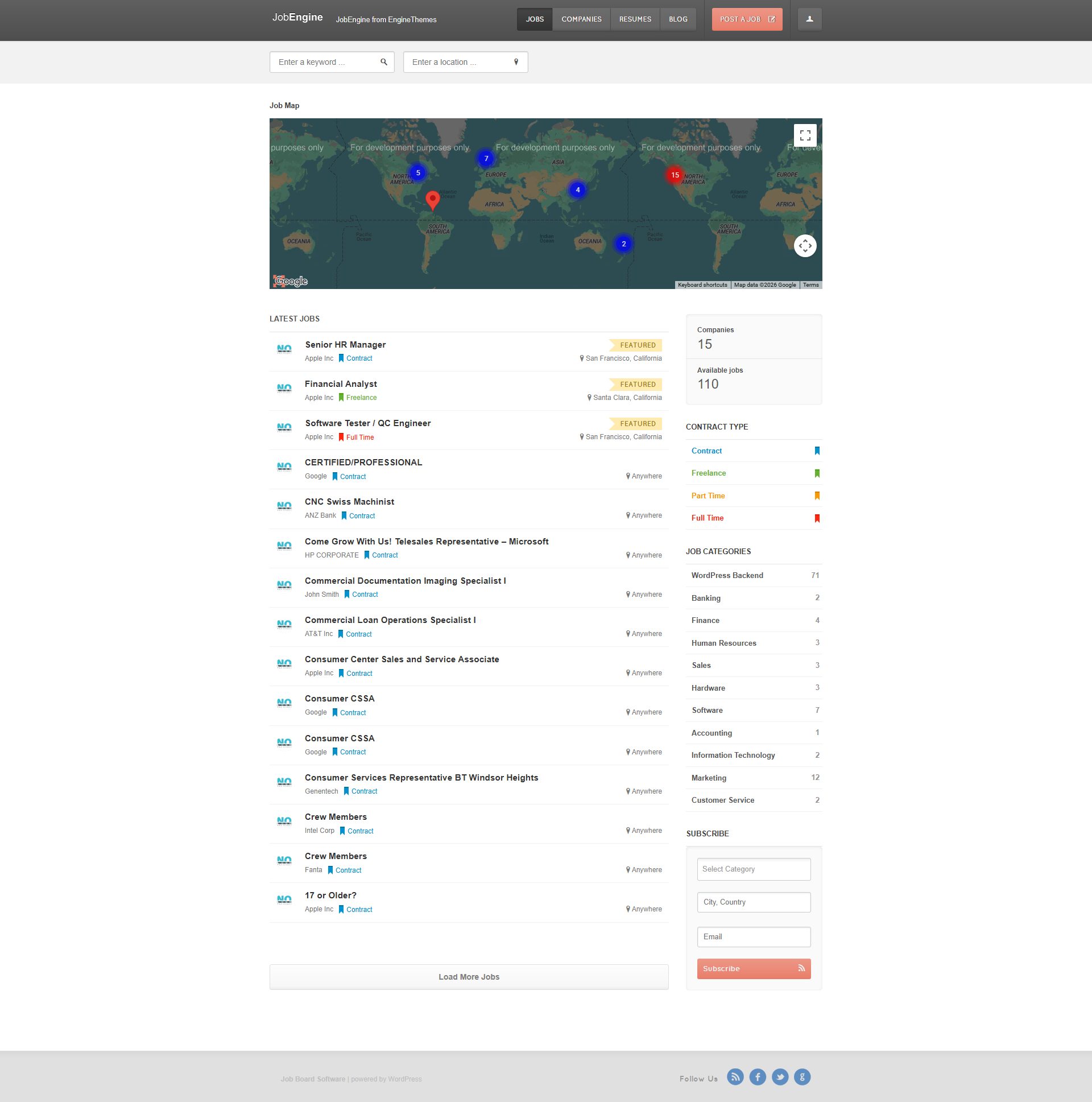Click the user account icon in header
This screenshot has height=1102, width=1092.
pos(809,19)
